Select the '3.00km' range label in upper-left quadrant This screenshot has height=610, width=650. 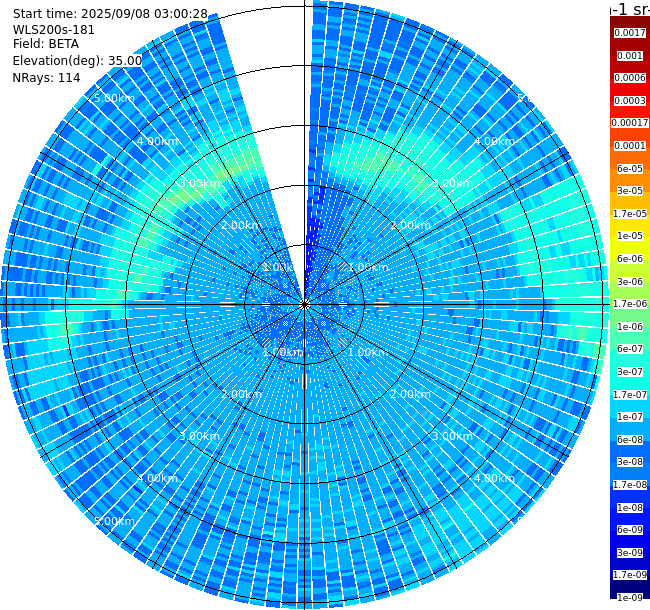coord(199,183)
